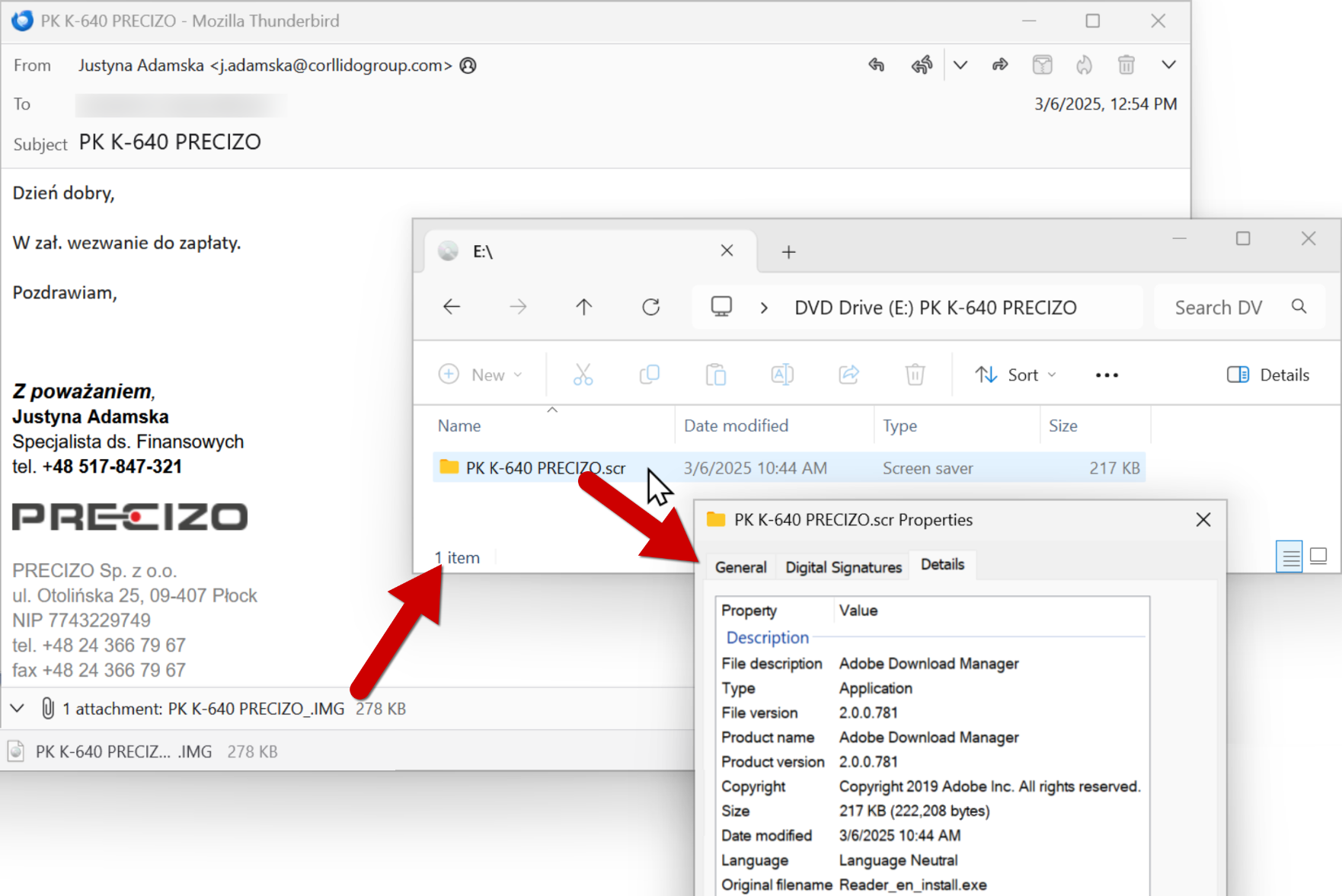The width and height of the screenshot is (1342, 896).
Task: Collapse the attachment list chevron
Action: click(17, 709)
